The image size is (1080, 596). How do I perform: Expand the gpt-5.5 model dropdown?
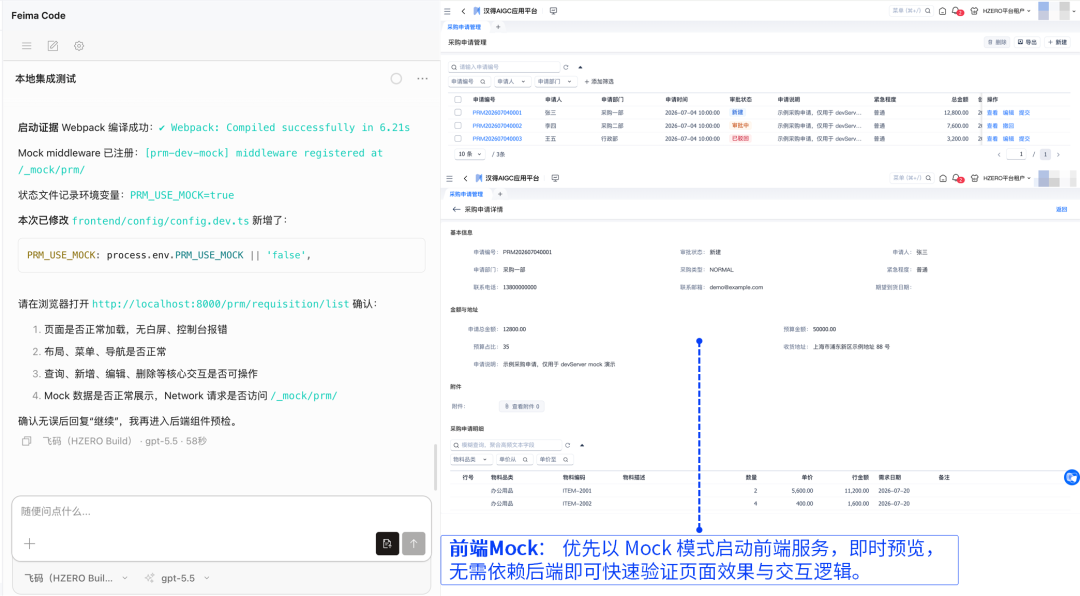(177, 578)
